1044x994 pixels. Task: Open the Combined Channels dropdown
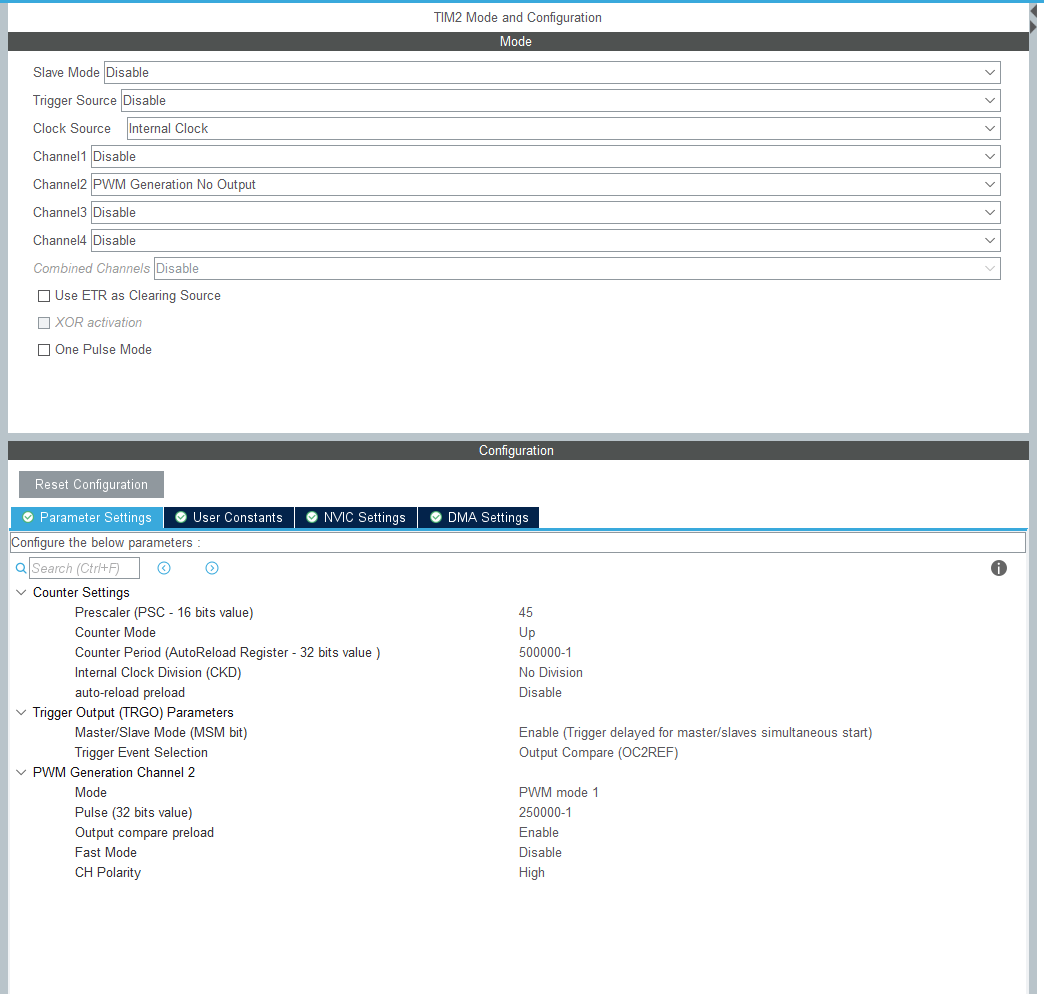[577, 268]
